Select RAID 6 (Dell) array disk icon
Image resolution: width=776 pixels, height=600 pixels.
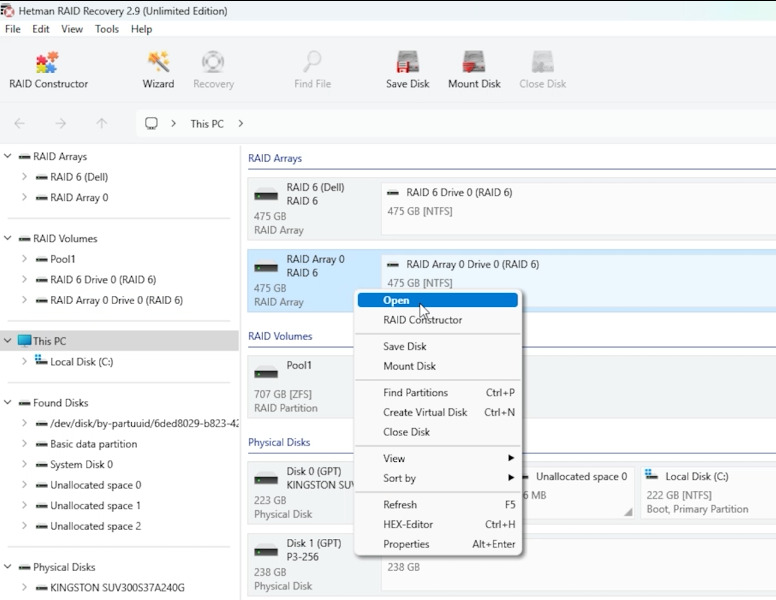click(x=266, y=196)
